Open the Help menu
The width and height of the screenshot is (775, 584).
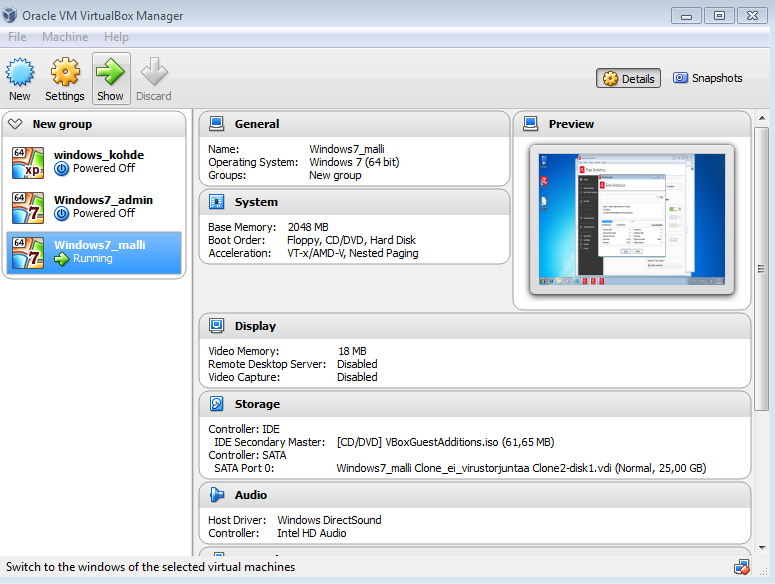(x=116, y=37)
